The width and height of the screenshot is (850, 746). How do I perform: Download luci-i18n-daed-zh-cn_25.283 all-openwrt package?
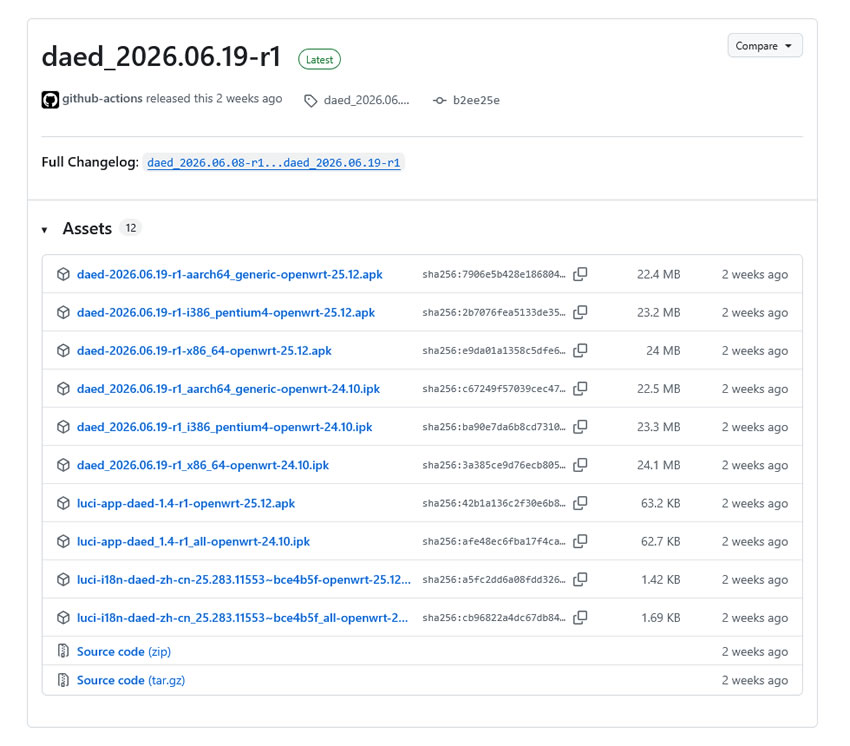(242, 618)
